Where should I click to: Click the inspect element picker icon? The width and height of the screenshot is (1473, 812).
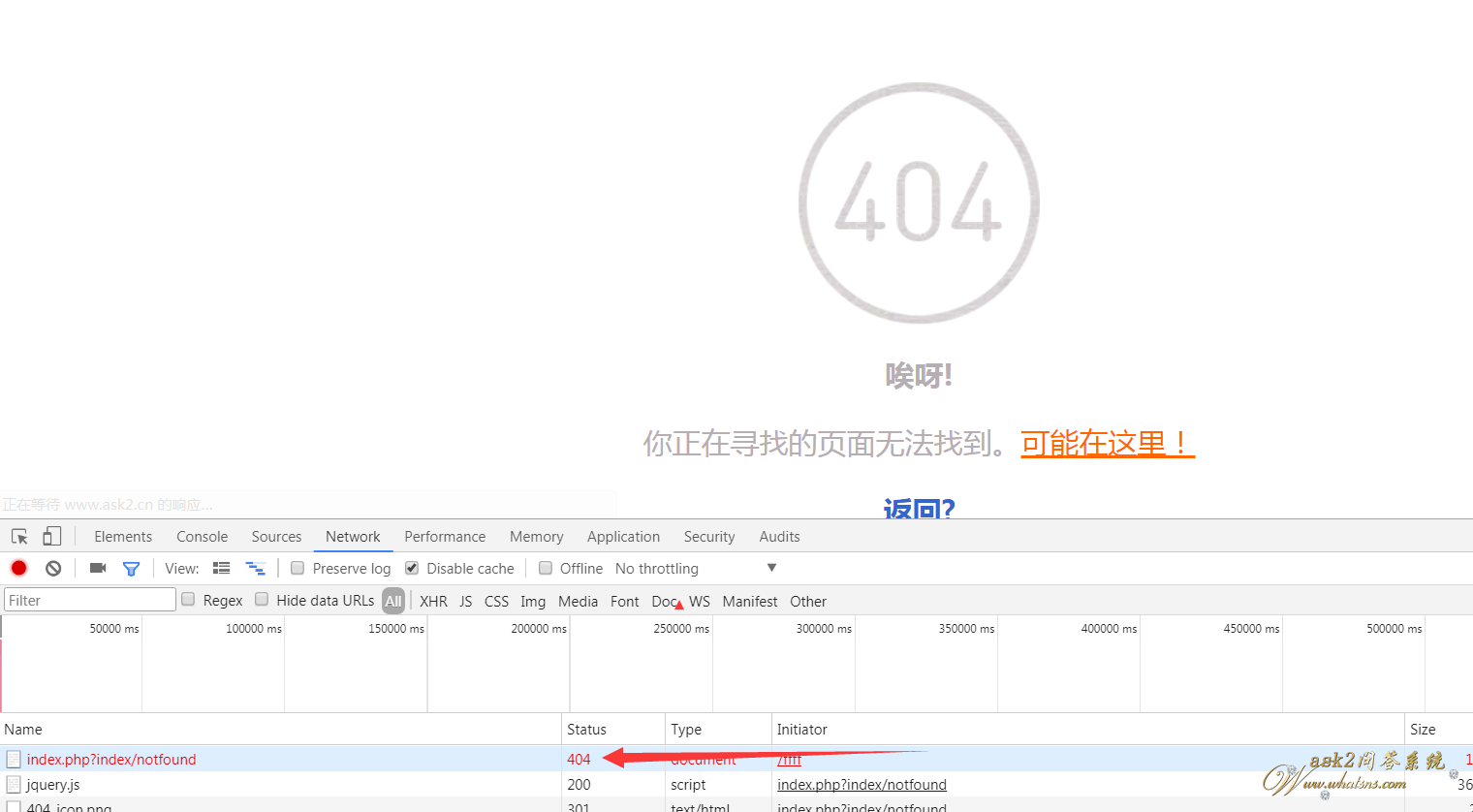click(19, 537)
